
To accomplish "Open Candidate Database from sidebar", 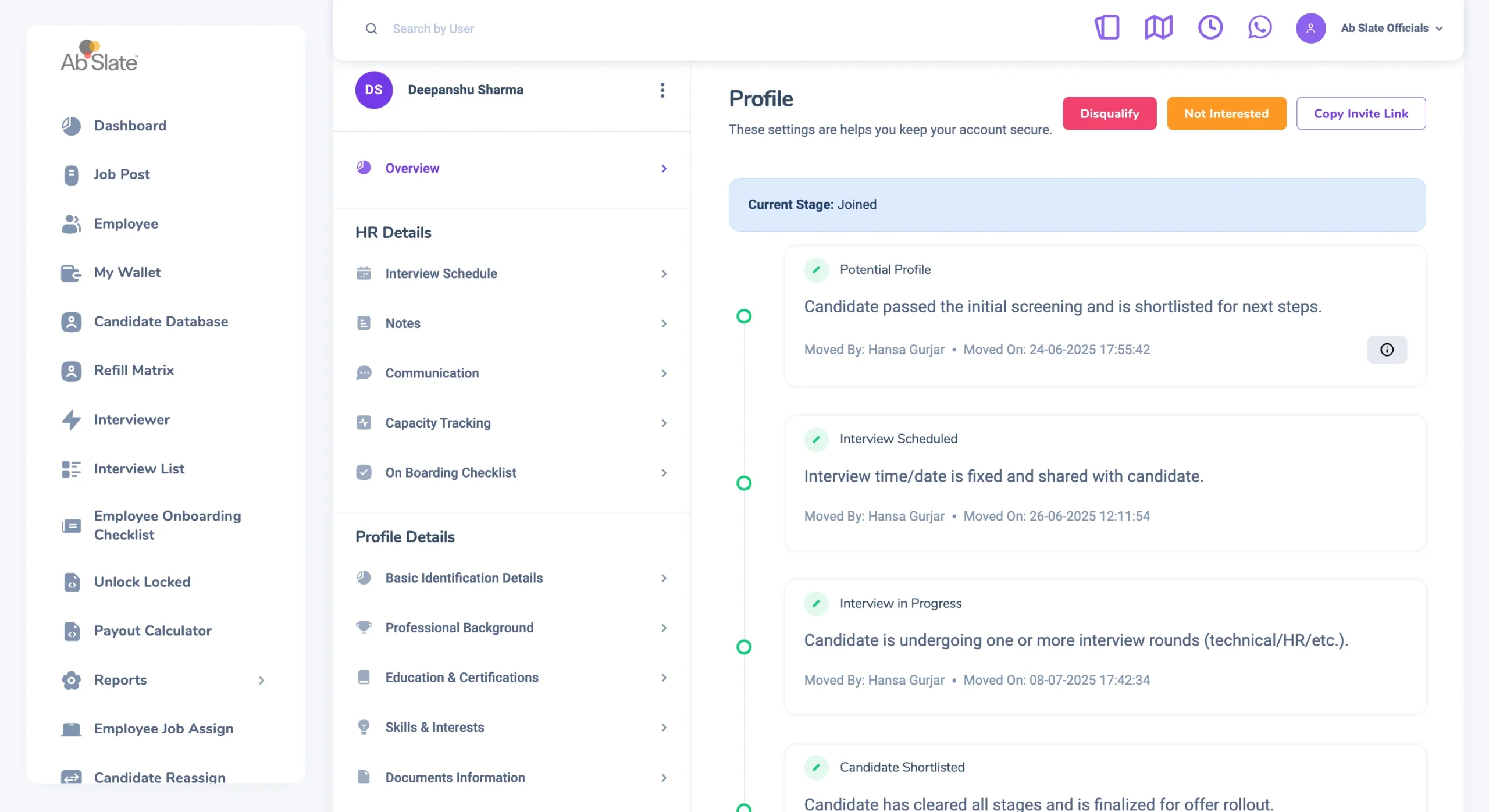I will click(161, 322).
